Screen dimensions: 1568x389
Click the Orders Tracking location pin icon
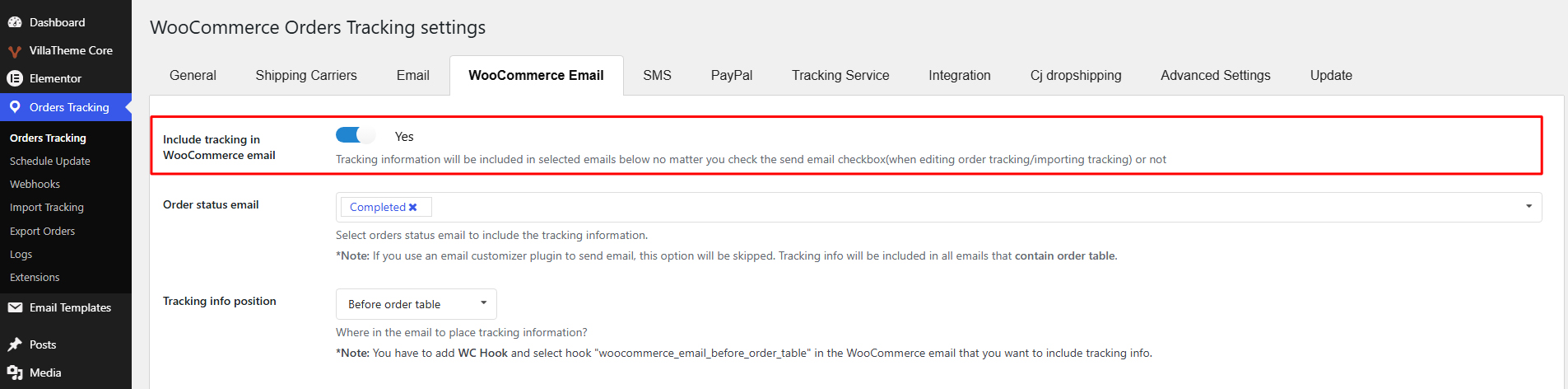coord(15,107)
